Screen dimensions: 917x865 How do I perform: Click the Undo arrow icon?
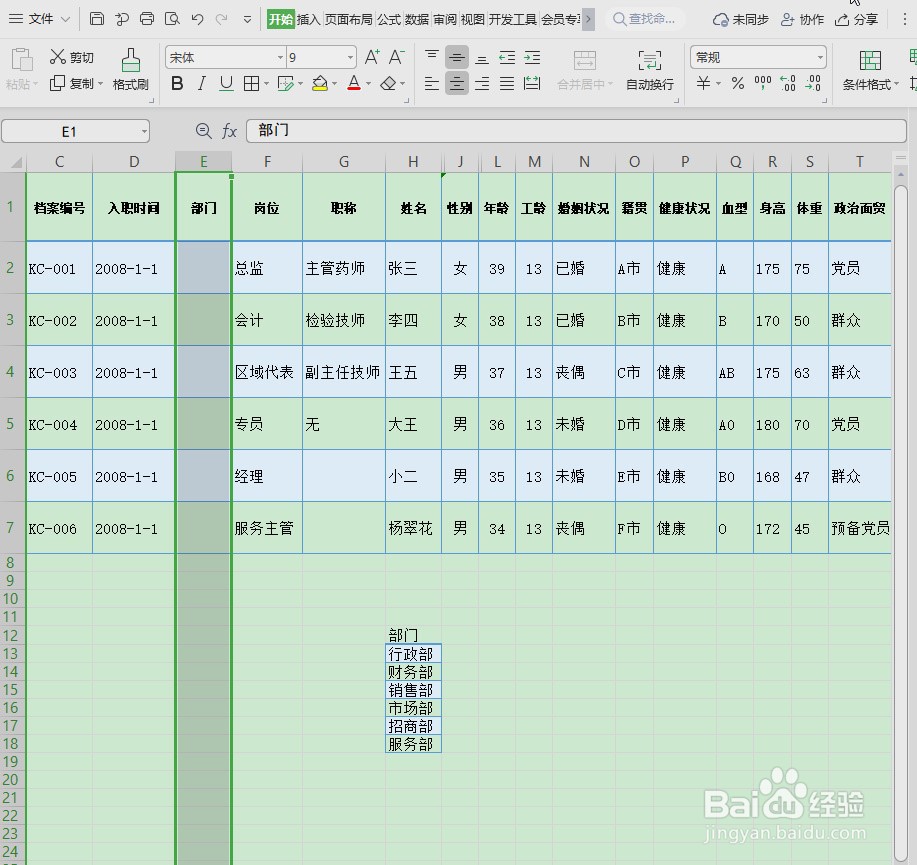[197, 19]
